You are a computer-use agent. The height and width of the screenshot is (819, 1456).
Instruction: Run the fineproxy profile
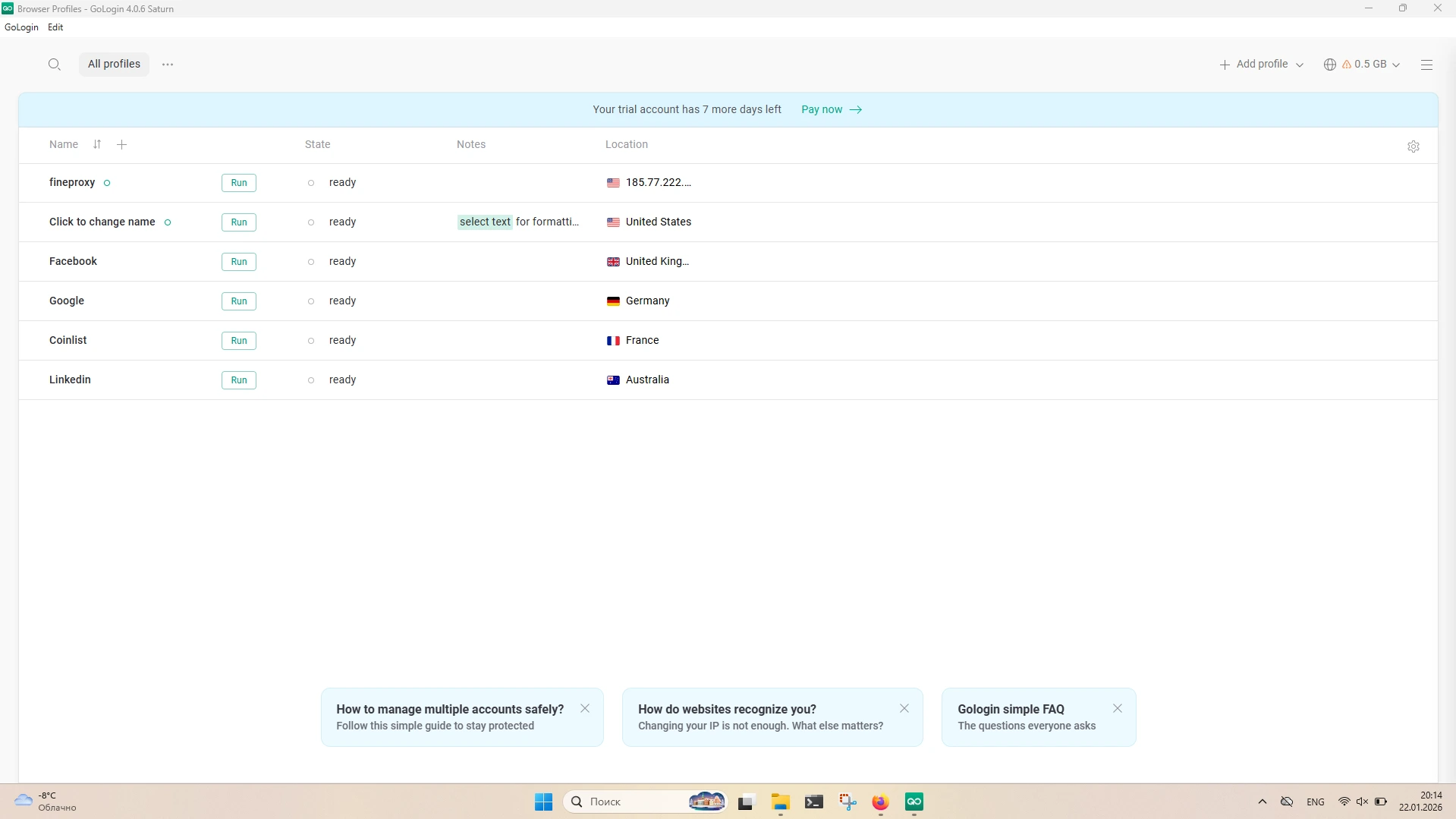[239, 183]
